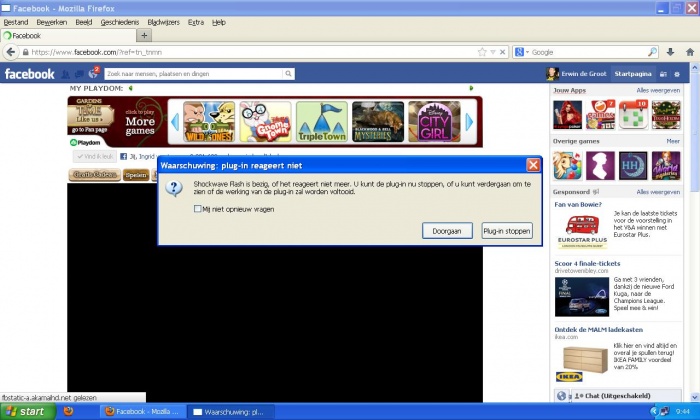Open the Chat (Uitgeschakeld) bar
This screenshot has width=700, height=420.
(627, 396)
